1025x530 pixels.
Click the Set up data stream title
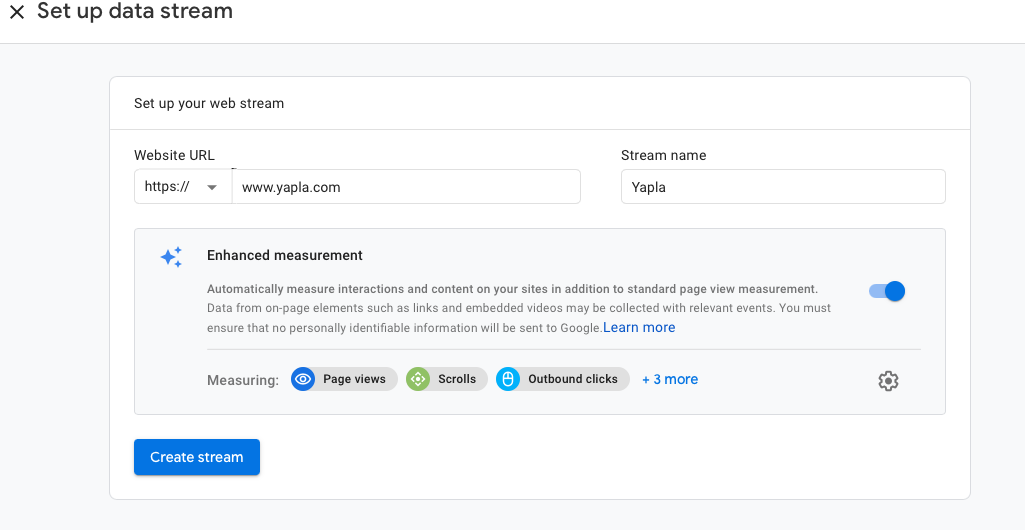pos(135,12)
